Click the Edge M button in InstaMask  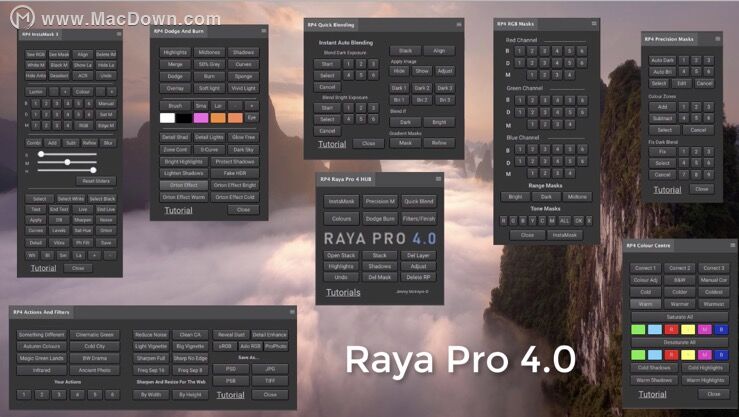106,126
